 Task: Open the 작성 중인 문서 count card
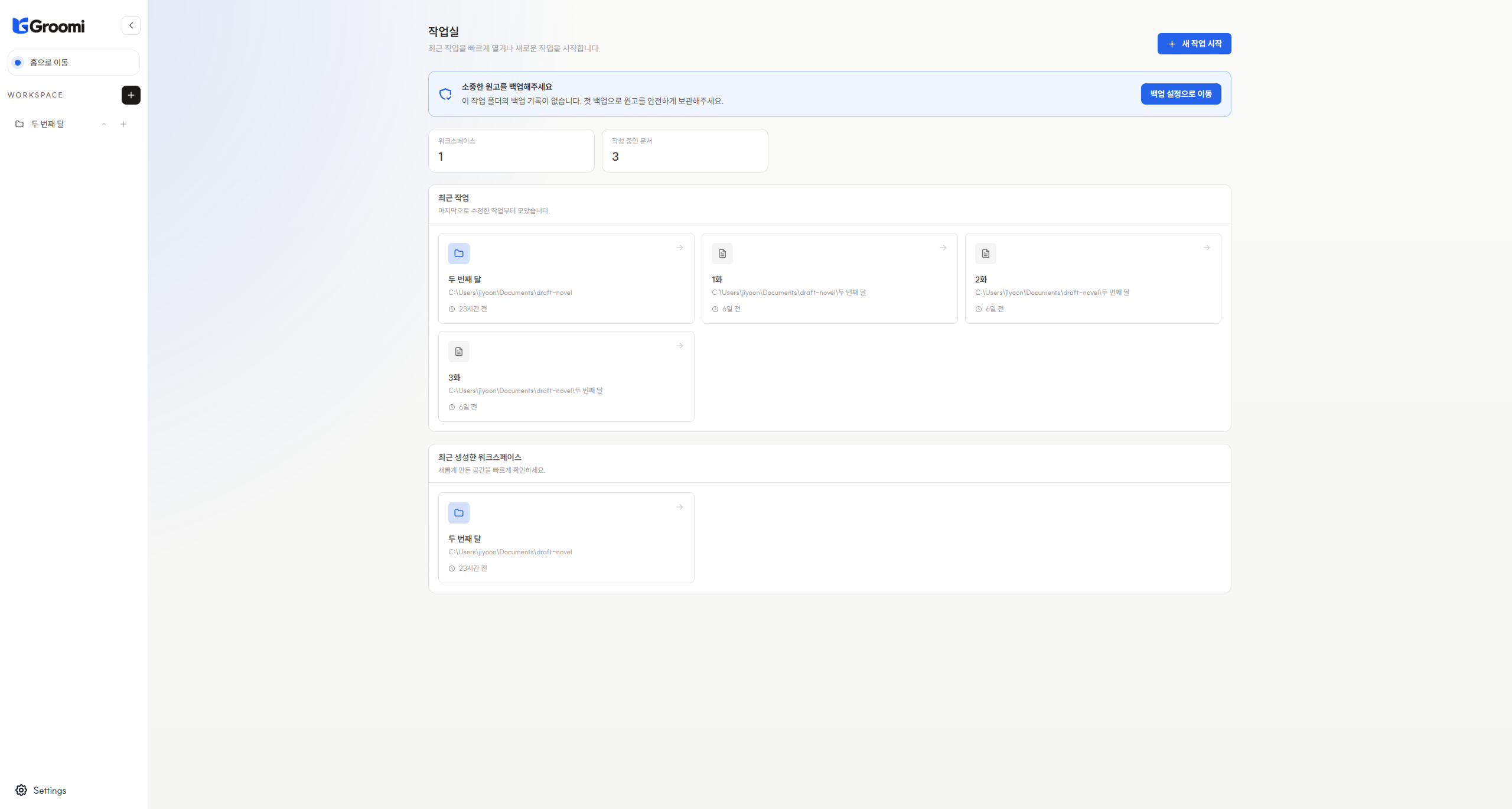(685, 151)
